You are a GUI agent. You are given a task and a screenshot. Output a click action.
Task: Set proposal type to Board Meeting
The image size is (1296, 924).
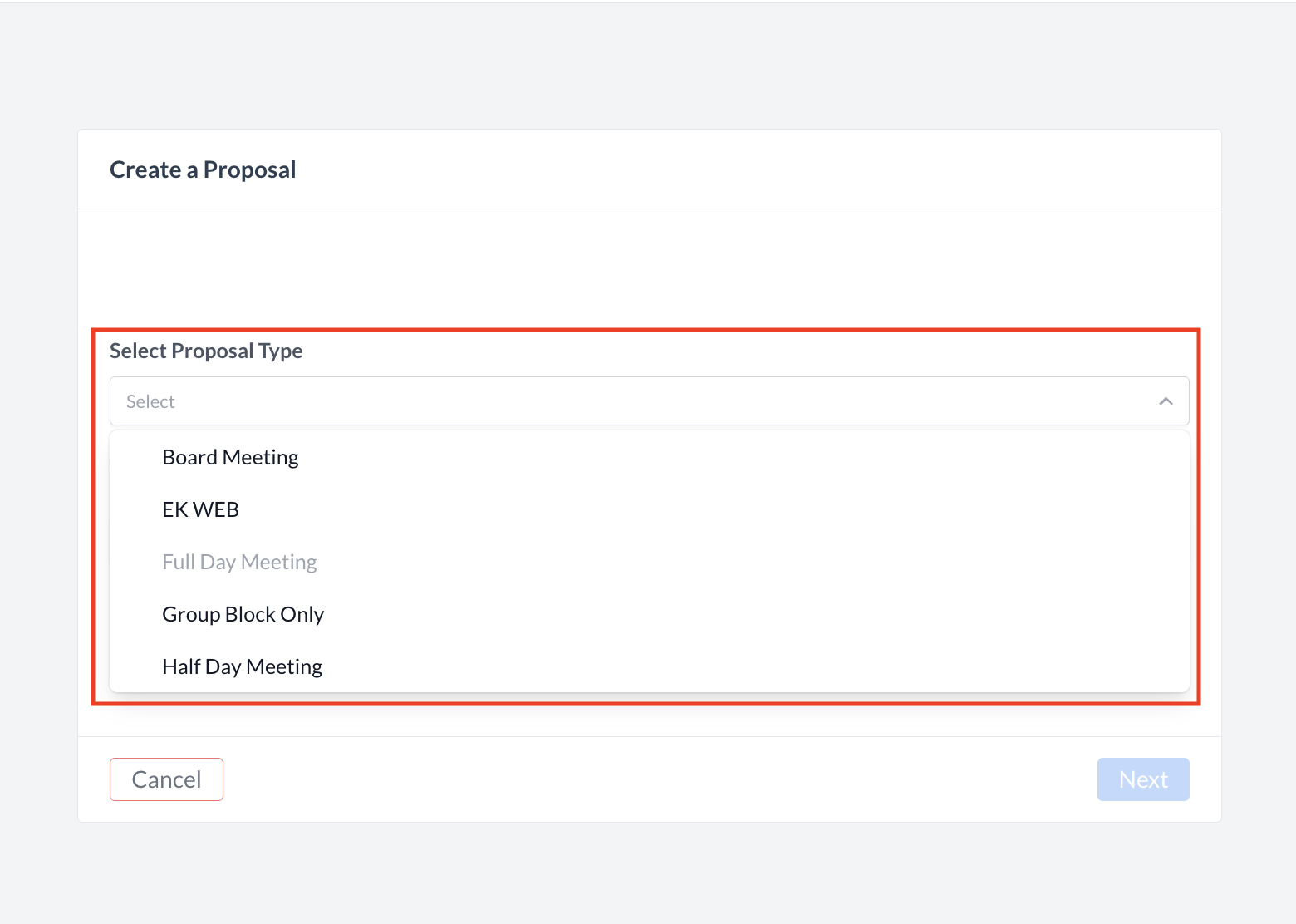point(230,458)
